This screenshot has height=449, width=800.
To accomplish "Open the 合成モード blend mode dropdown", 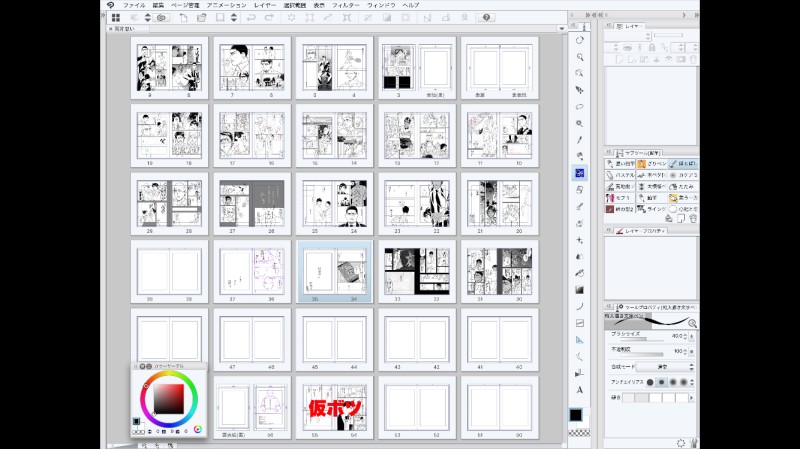I will point(665,367).
